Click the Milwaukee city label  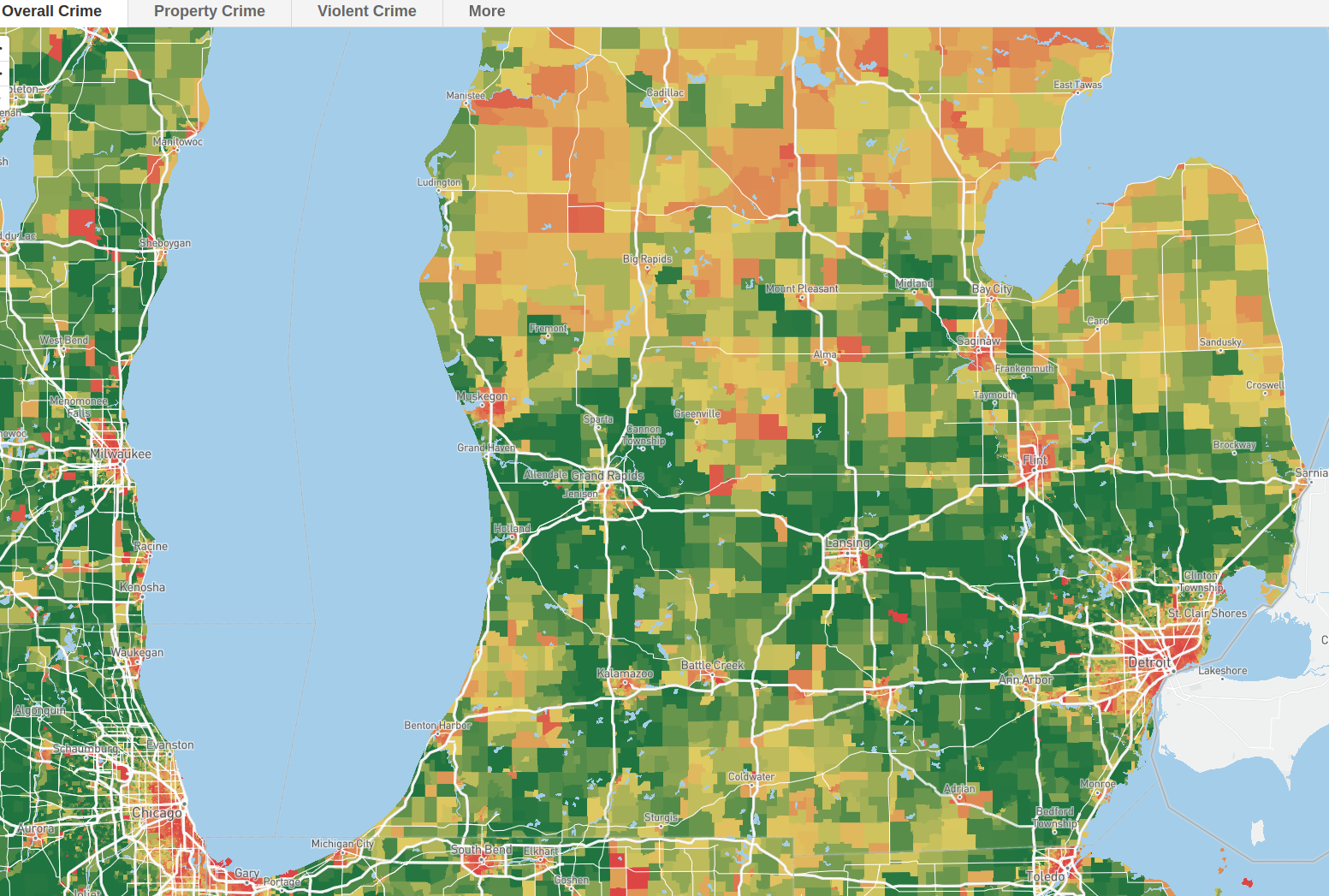point(121,454)
